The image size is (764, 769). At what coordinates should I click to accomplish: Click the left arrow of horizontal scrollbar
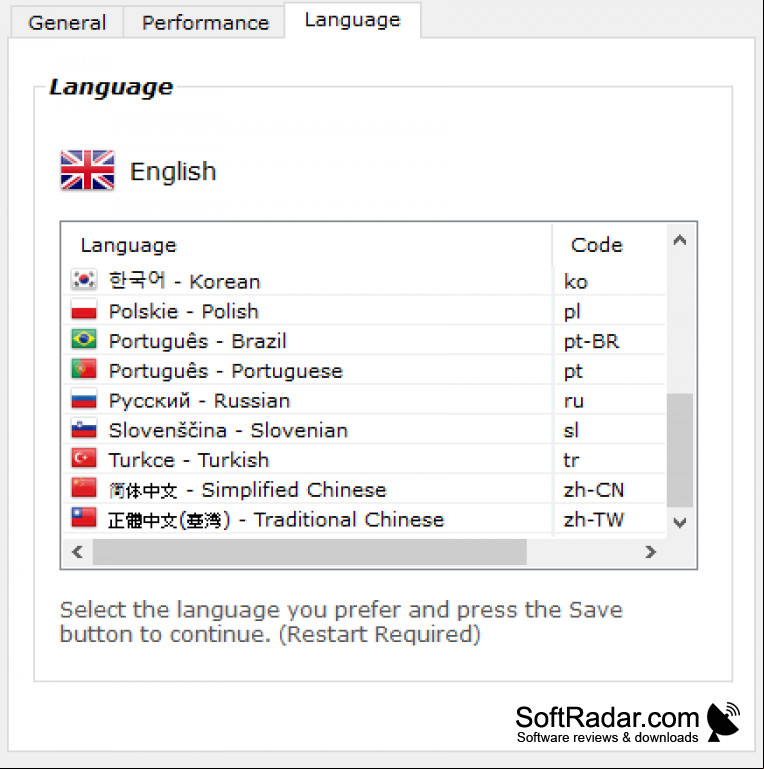click(x=77, y=552)
